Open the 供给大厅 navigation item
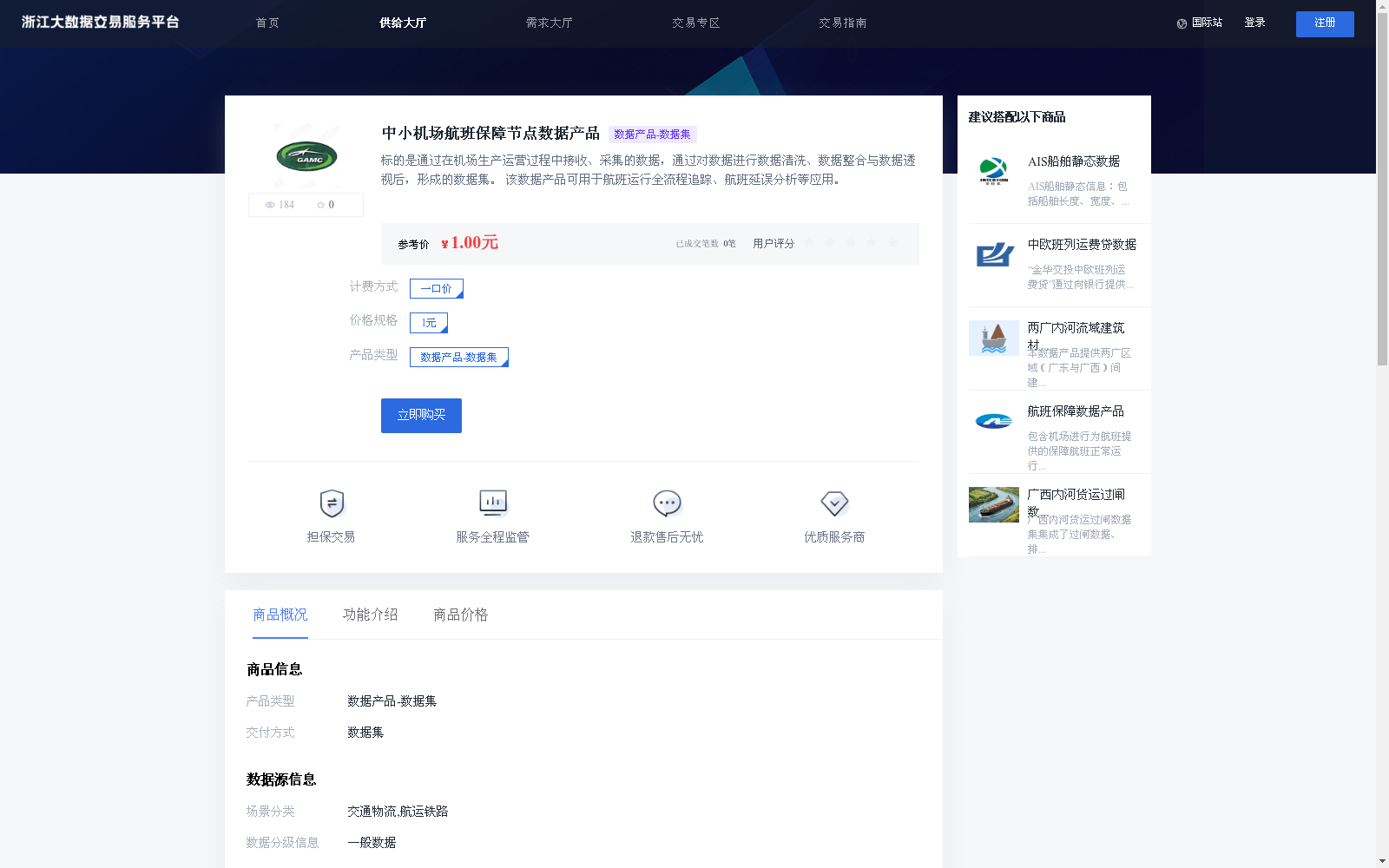The width and height of the screenshot is (1389, 868). (403, 23)
